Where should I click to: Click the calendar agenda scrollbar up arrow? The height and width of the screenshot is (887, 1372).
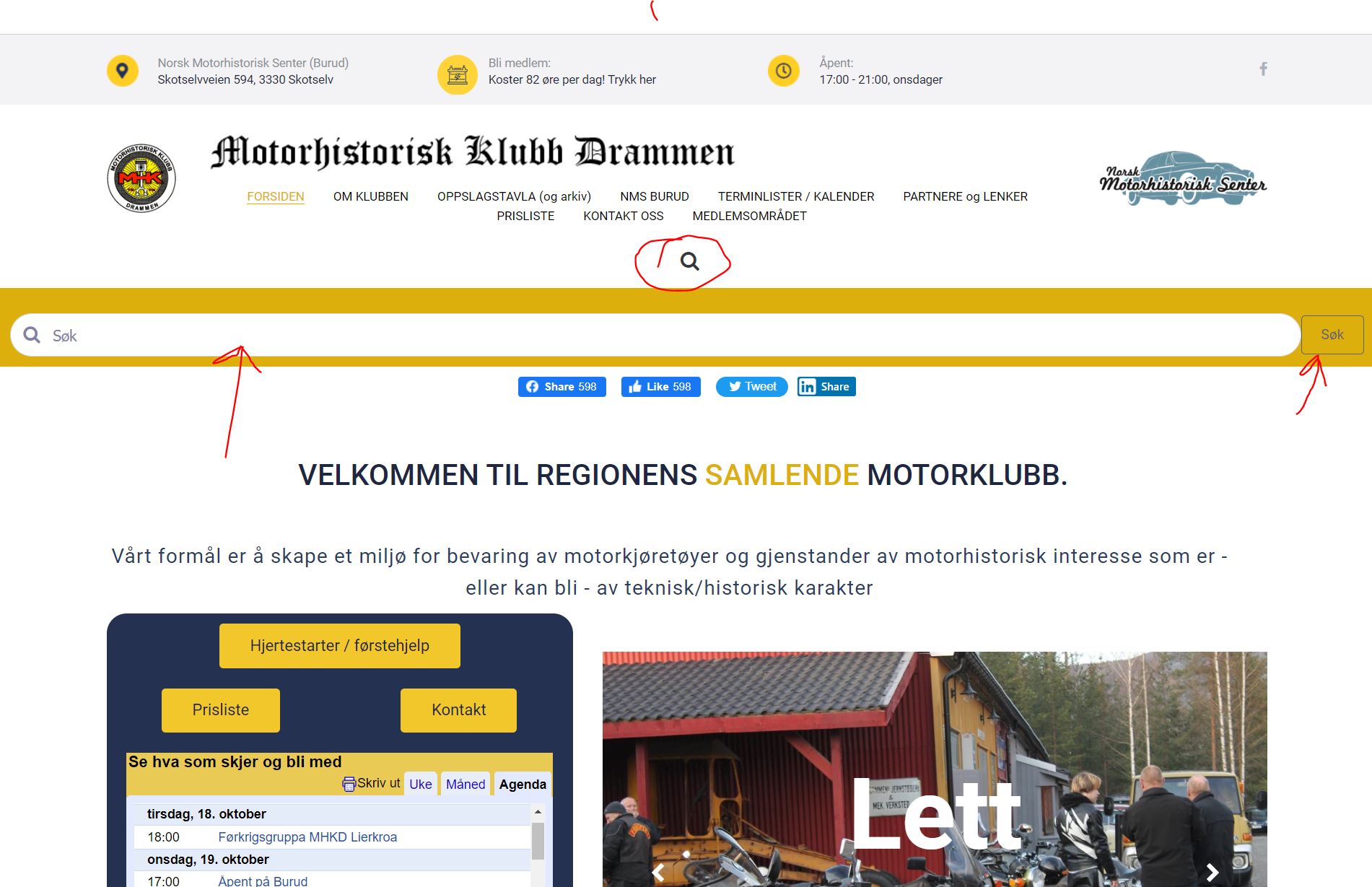(538, 812)
